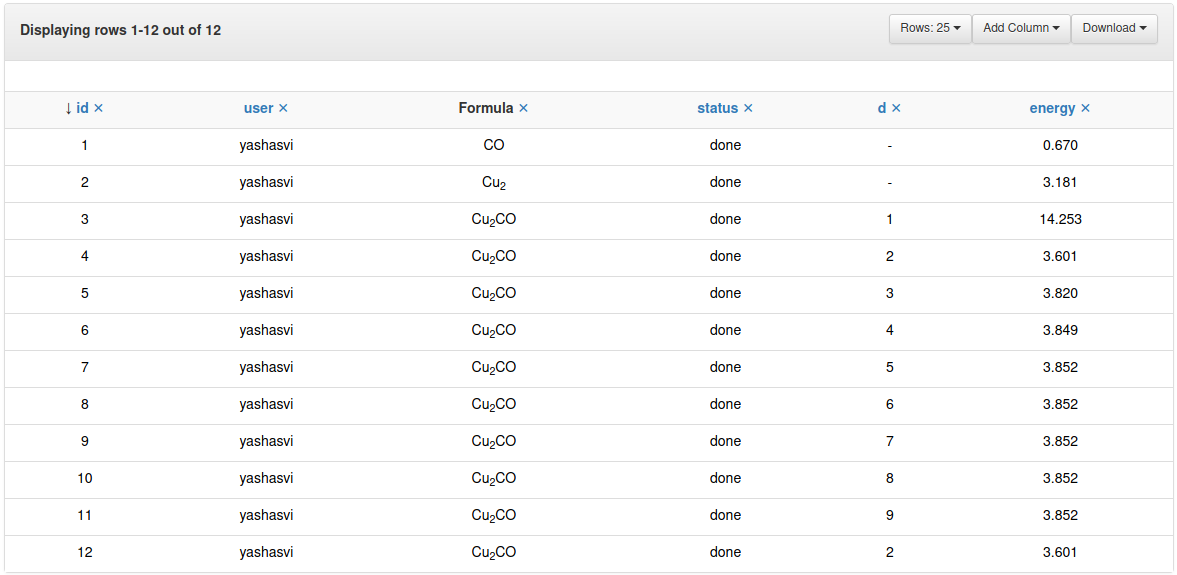Click id cell 1
The image size is (1177, 575).
pyautogui.click(x=85, y=146)
